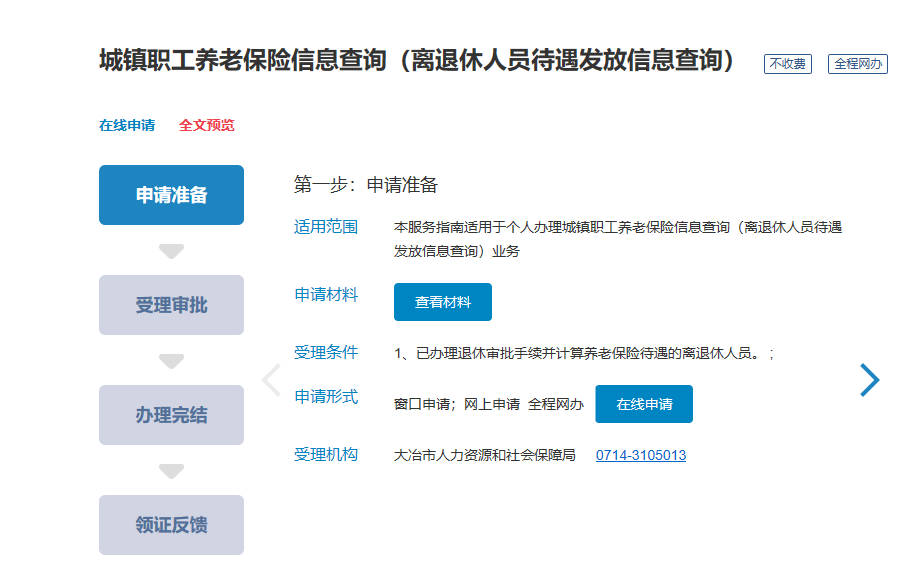Click the right arrow next-step chevron
The image size is (908, 585).
click(870, 380)
